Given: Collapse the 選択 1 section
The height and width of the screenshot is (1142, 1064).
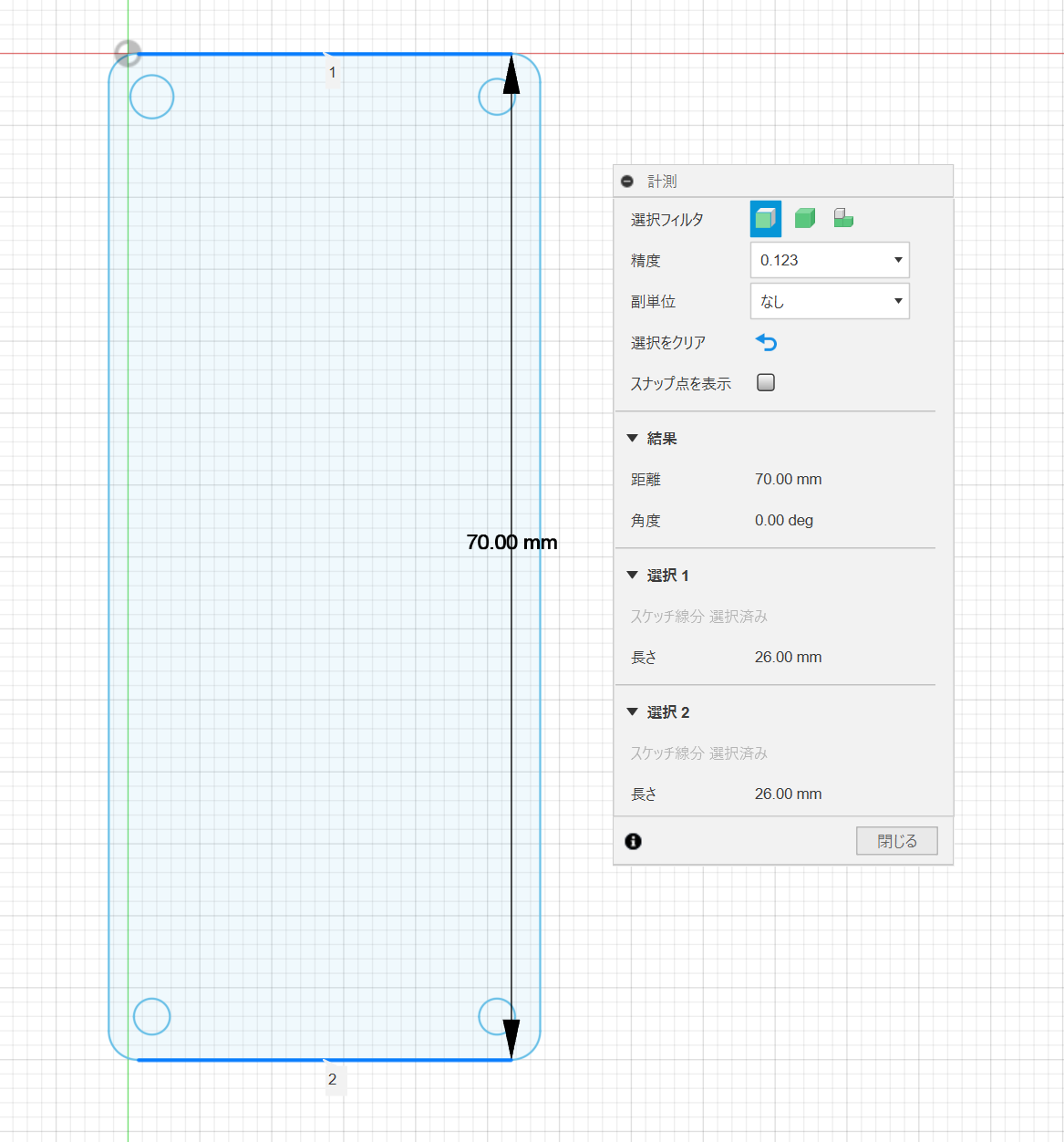Looking at the screenshot, I should (x=632, y=576).
